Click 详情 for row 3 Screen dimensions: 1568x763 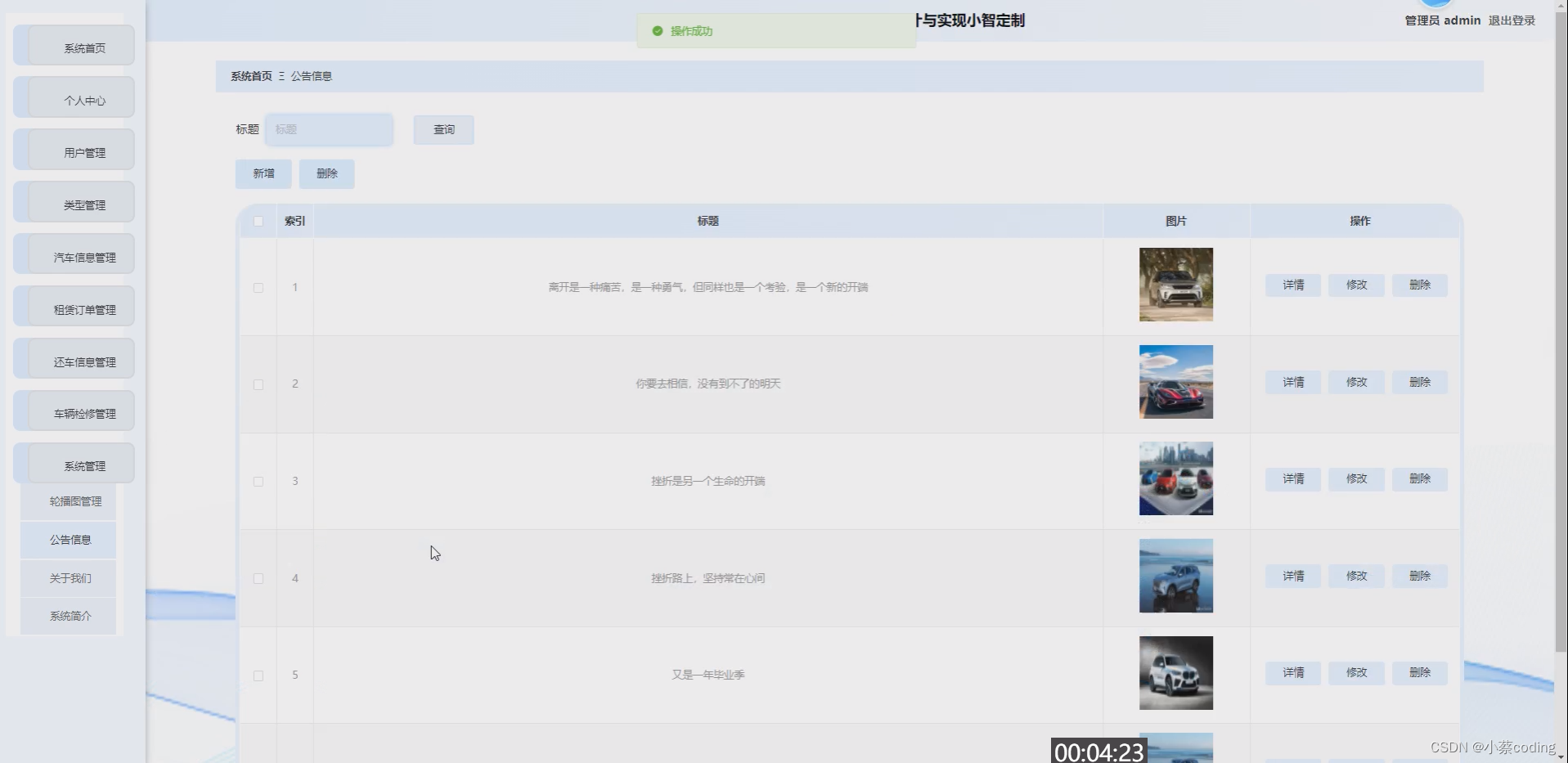pos(1293,478)
